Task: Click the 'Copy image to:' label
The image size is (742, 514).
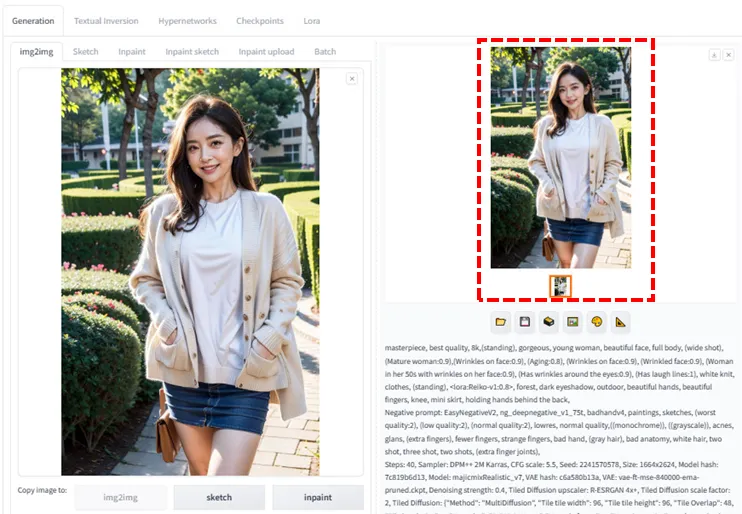Action: (x=42, y=490)
